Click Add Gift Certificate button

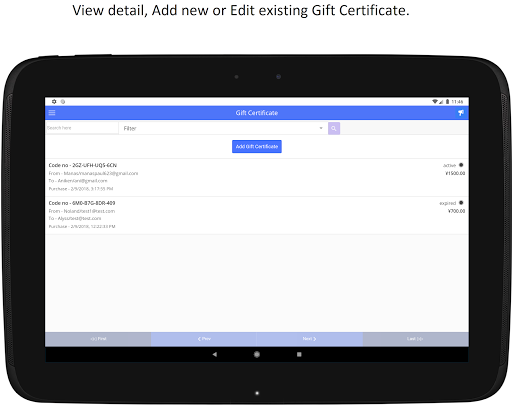point(257,146)
